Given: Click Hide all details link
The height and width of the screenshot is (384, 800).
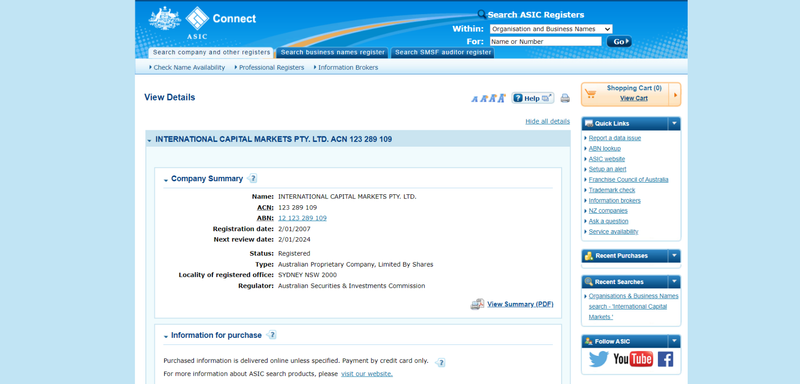Looking at the screenshot, I should tap(547, 121).
